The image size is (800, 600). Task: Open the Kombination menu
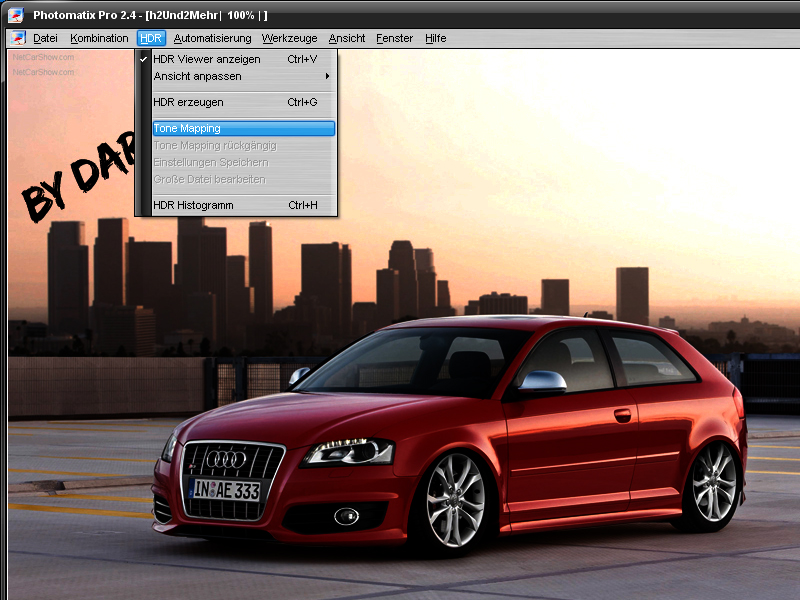(x=99, y=38)
